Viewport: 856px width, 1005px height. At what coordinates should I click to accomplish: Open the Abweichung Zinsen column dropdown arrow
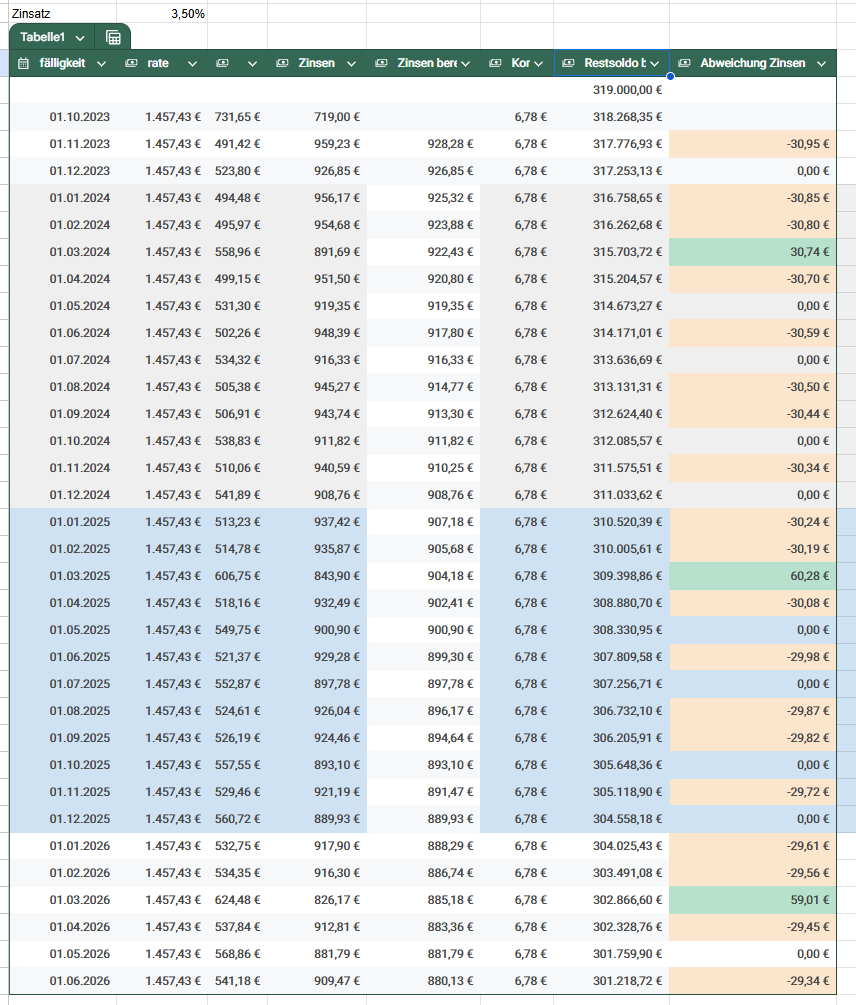pyautogui.click(x=821, y=63)
